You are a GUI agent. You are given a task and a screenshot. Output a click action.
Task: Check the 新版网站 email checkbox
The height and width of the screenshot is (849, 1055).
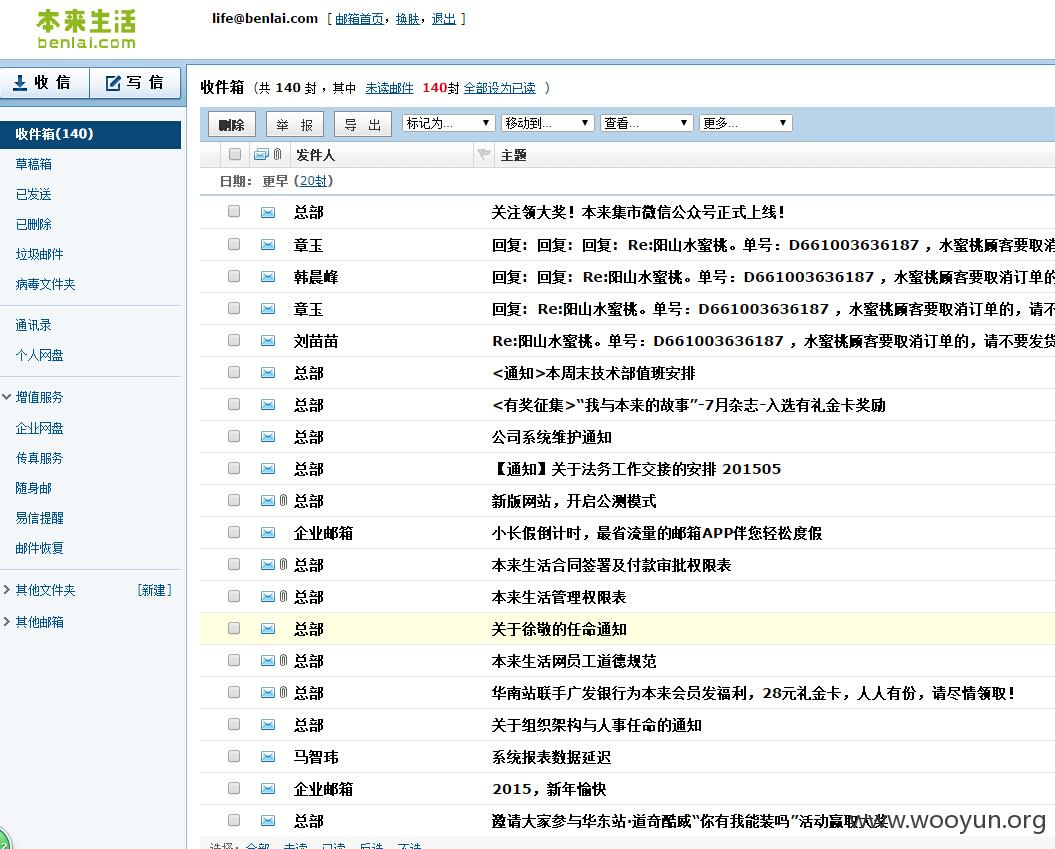234,500
